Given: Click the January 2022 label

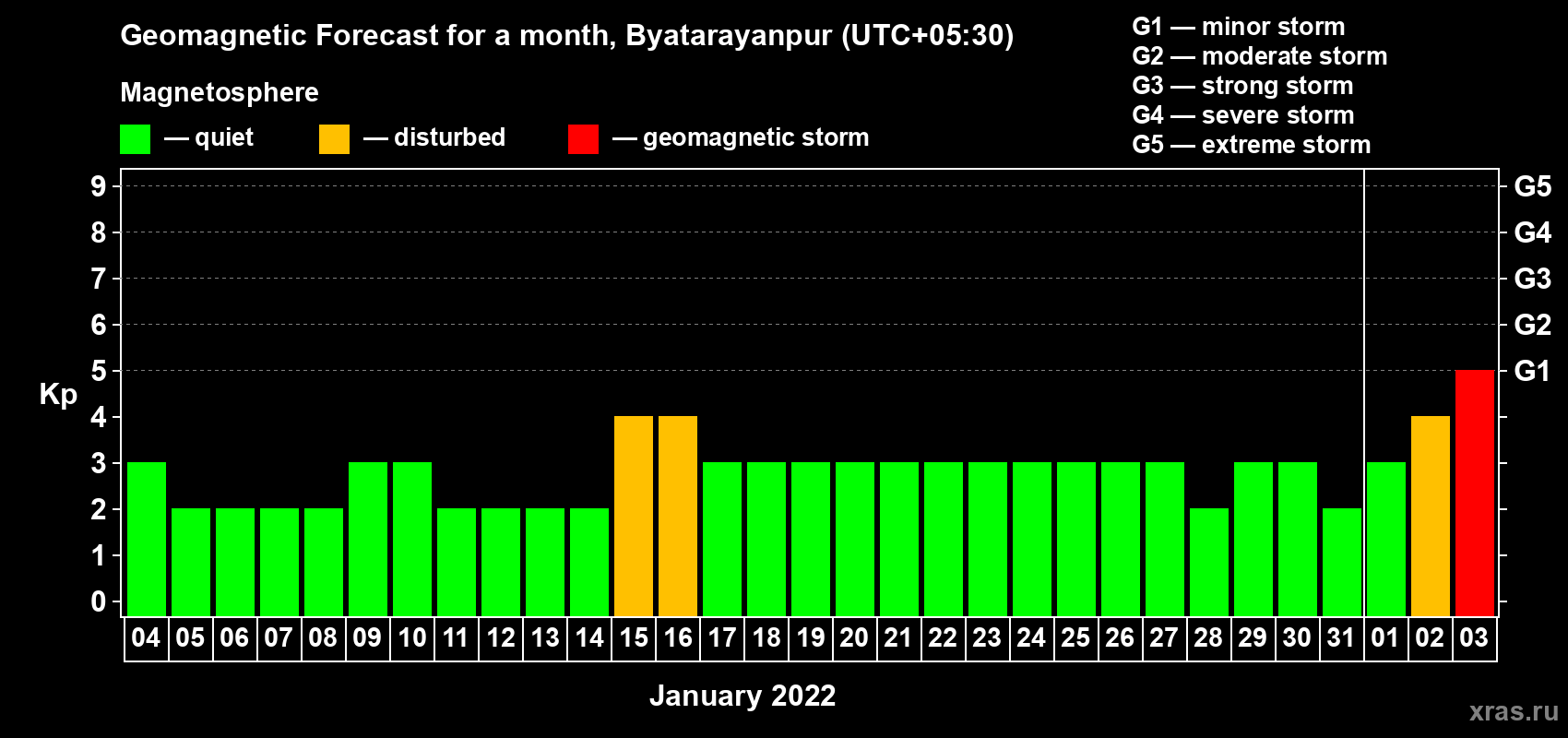Looking at the screenshot, I should [742, 696].
